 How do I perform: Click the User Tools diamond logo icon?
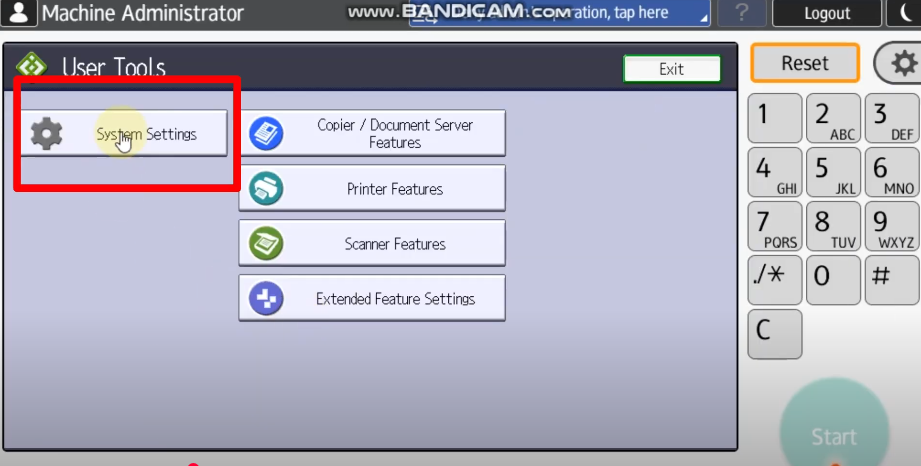[31, 66]
